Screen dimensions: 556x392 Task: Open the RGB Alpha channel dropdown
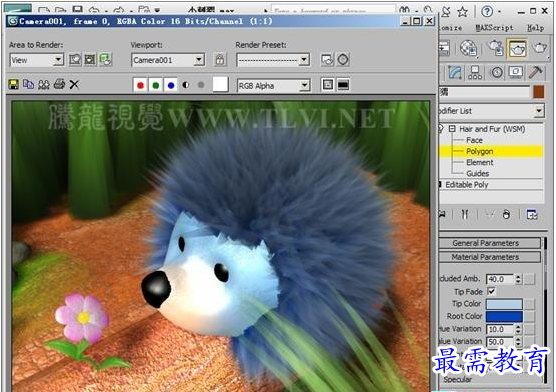[x=274, y=85]
